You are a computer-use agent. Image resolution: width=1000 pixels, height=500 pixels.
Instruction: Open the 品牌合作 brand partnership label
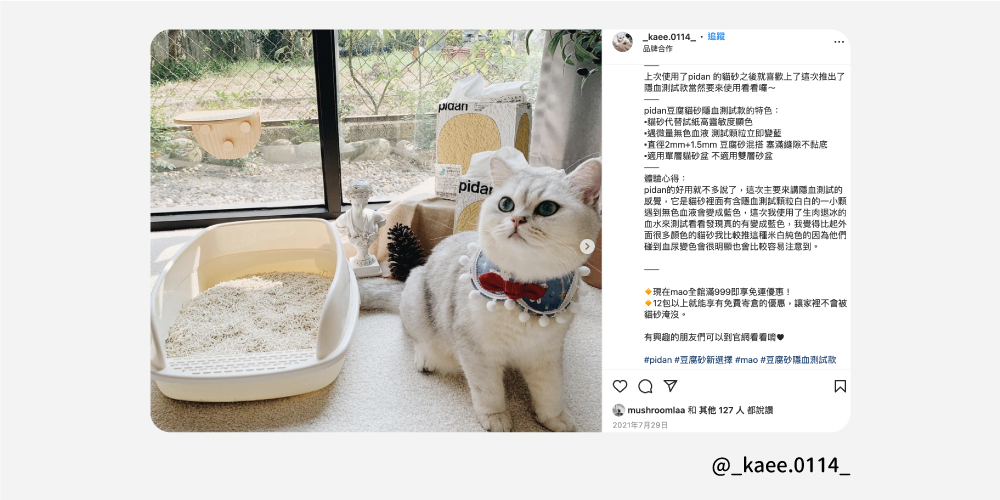(657, 48)
